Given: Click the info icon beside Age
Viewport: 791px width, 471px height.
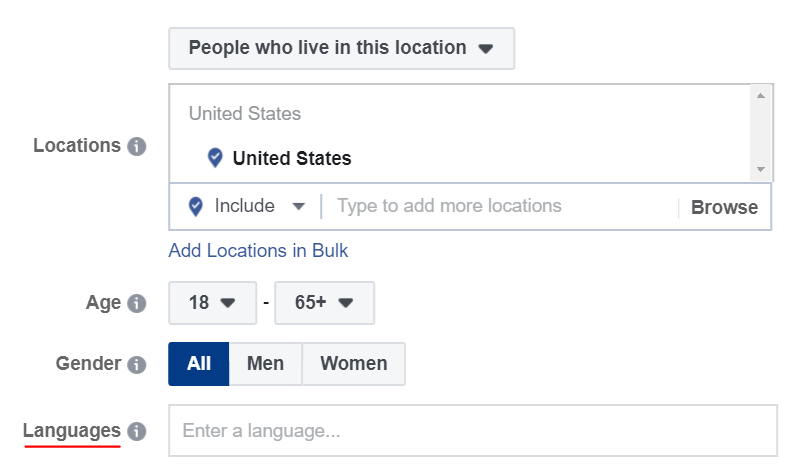Looking at the screenshot, I should pos(137,303).
